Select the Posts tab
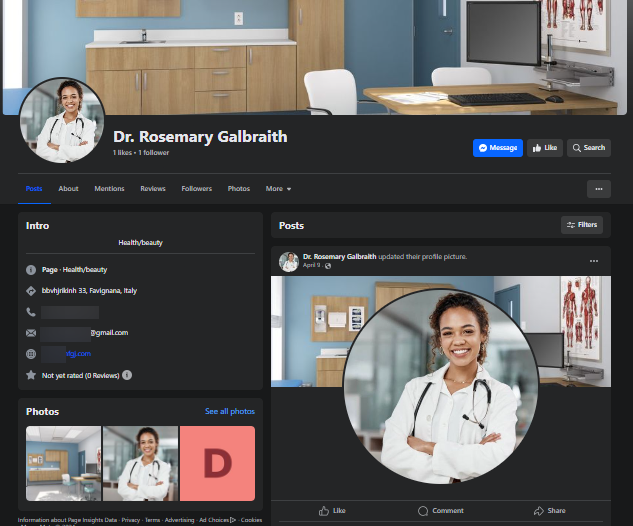Viewport: 633px width, 526px height. click(34, 189)
